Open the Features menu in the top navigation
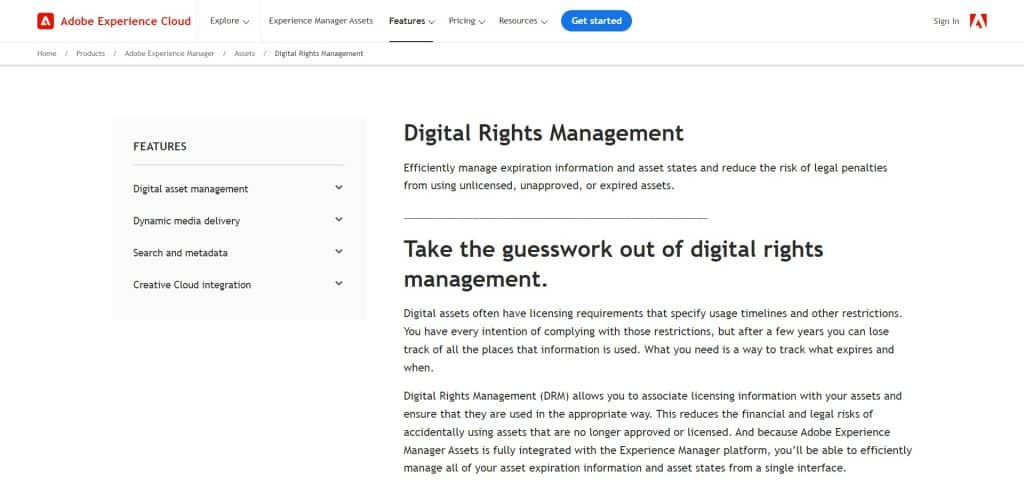This screenshot has width=1024, height=486. [x=411, y=21]
